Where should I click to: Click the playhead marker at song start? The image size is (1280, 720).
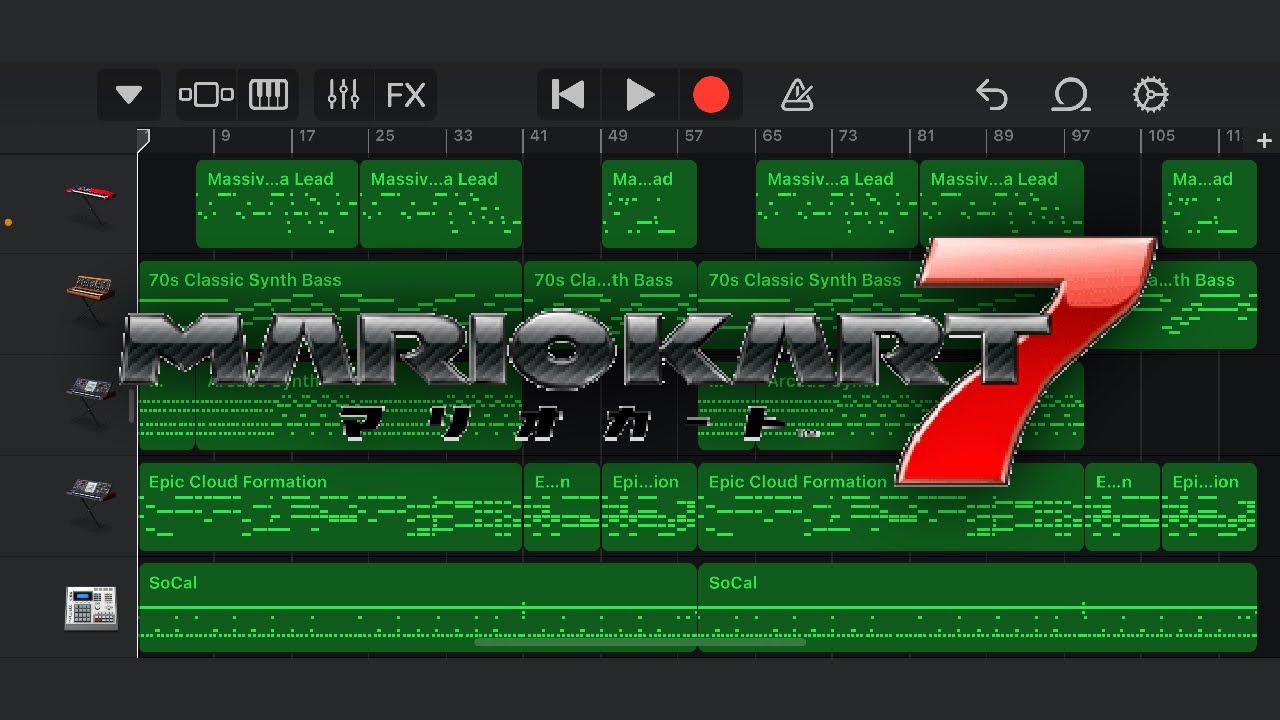[x=143, y=139]
